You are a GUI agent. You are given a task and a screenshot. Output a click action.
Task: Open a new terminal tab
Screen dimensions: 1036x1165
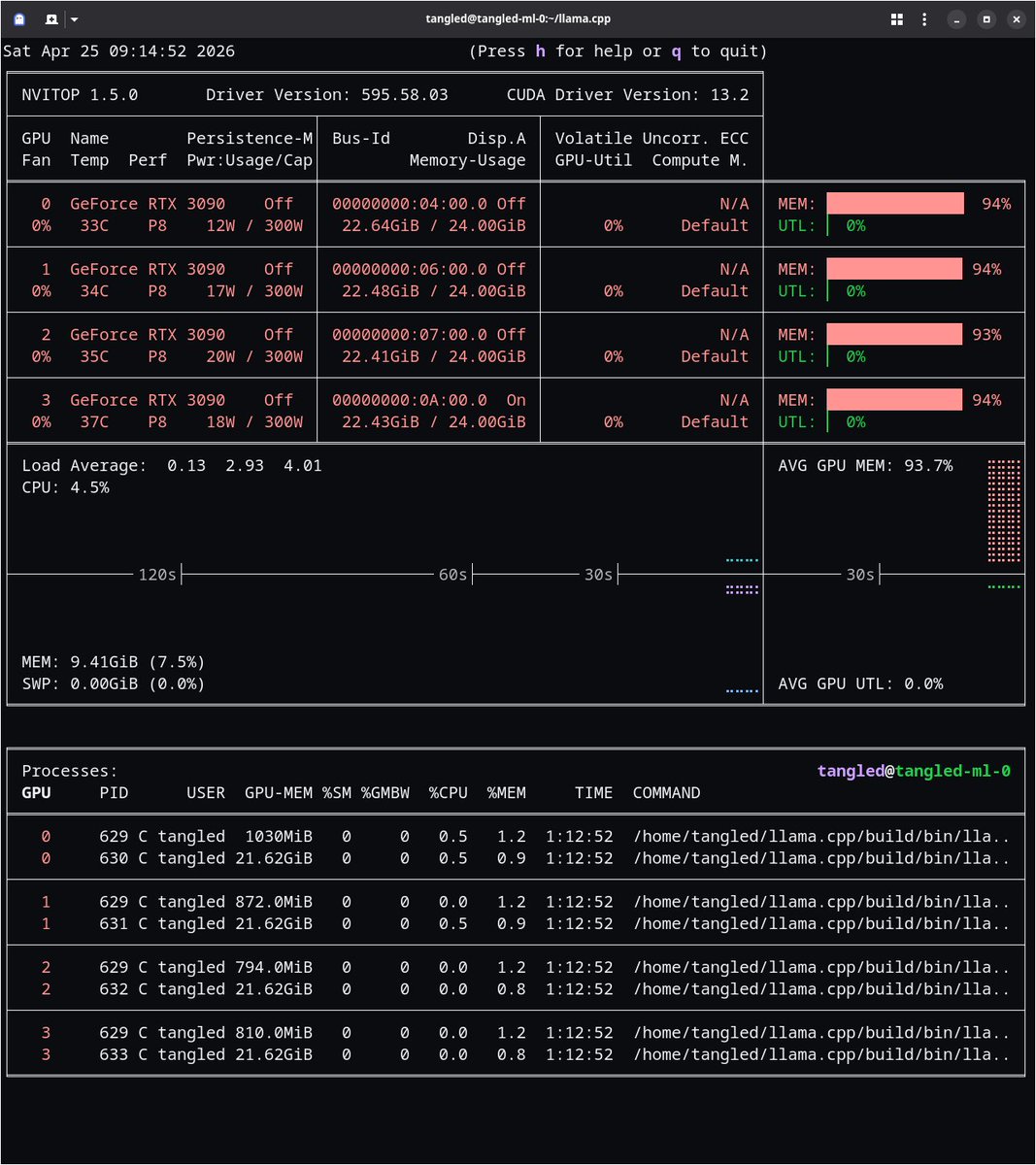click(x=51, y=18)
